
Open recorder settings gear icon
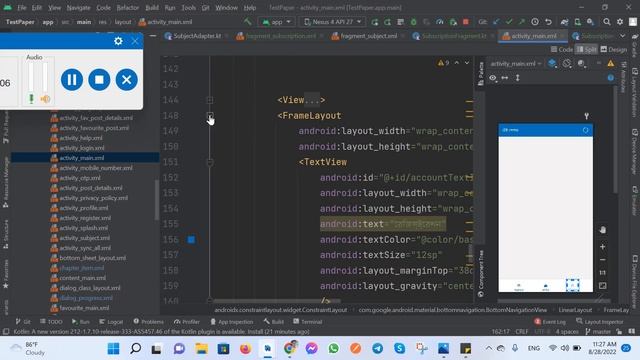(118, 41)
